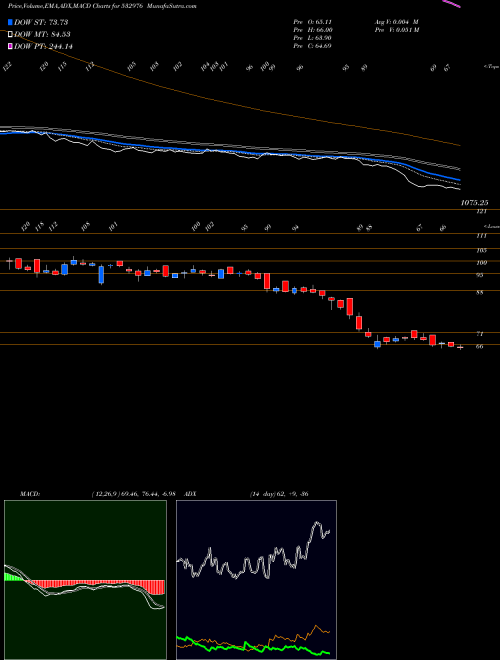Click the tall blue candlestick near price 101
500x660 pixels.
[101, 274]
